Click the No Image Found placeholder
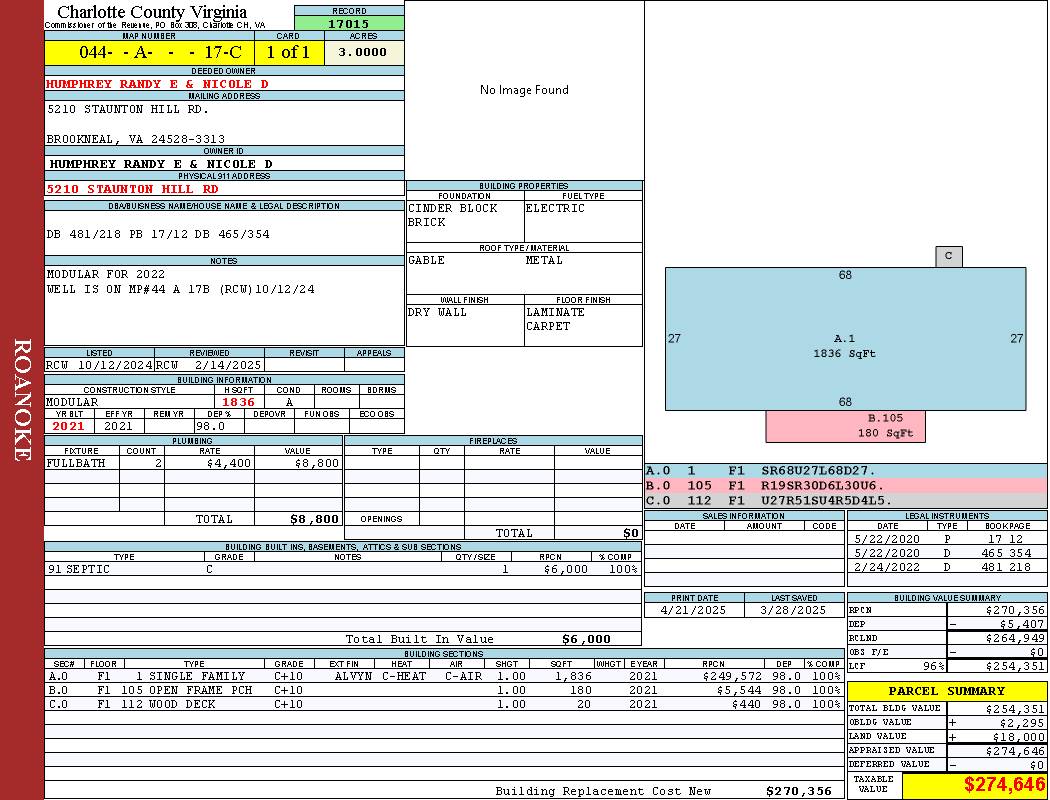This screenshot has height=800, width=1050. click(x=524, y=90)
